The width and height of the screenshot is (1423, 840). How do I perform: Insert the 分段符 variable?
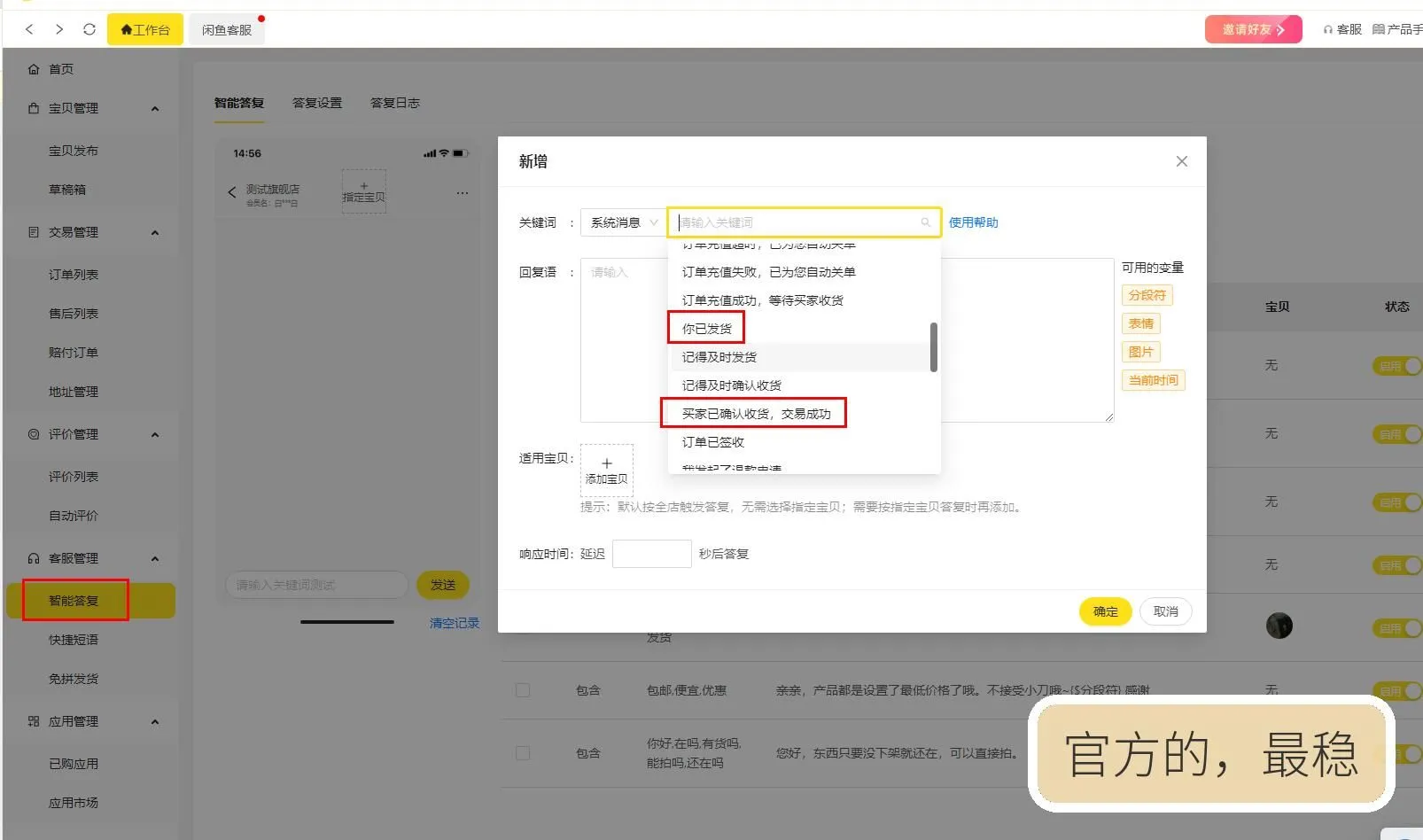pyautogui.click(x=1147, y=295)
